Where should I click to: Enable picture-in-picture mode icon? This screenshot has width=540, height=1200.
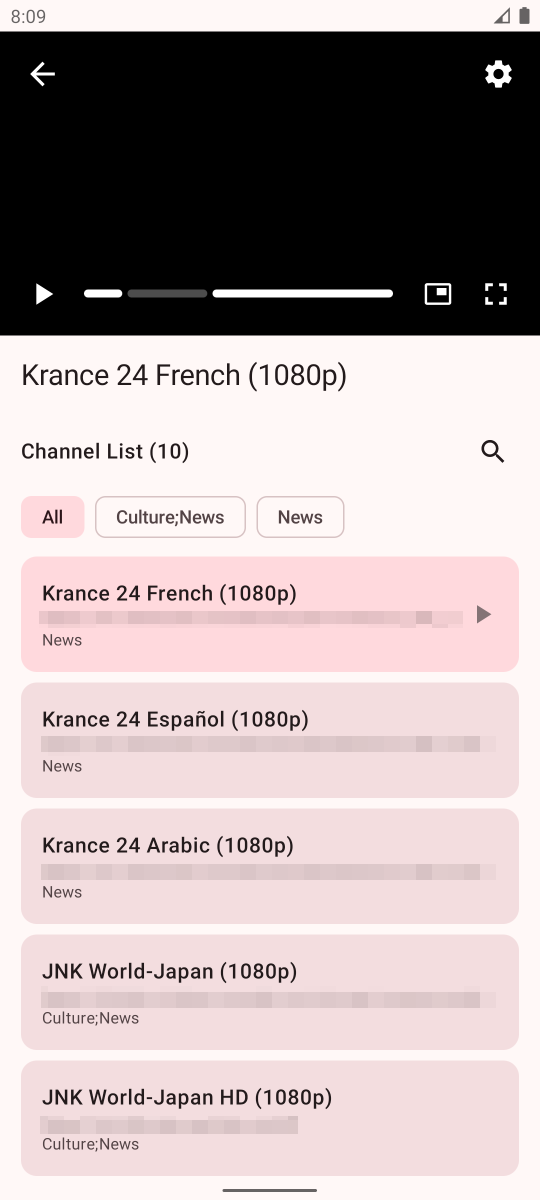[438, 294]
